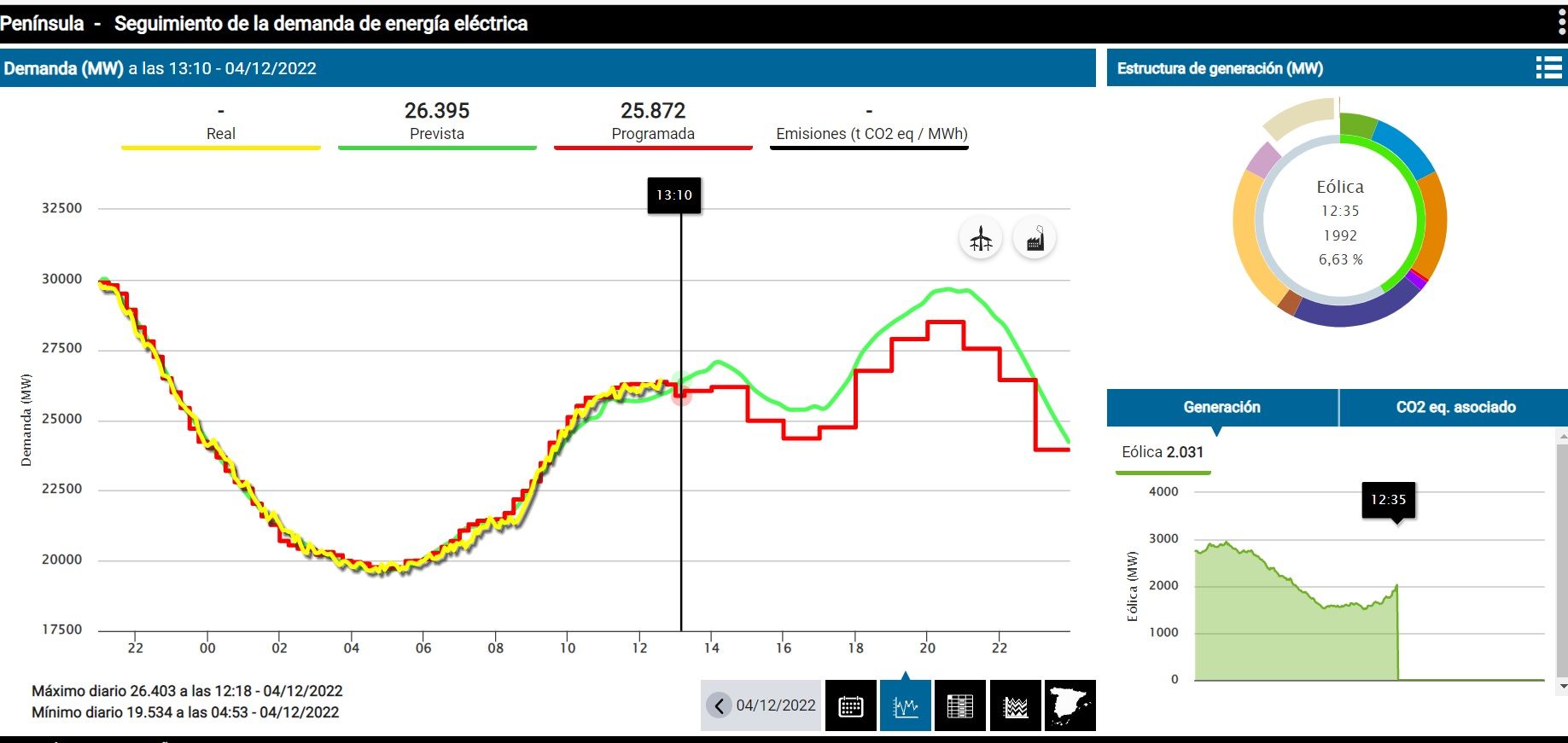
Task: Select the Generación tab
Action: click(x=1221, y=408)
